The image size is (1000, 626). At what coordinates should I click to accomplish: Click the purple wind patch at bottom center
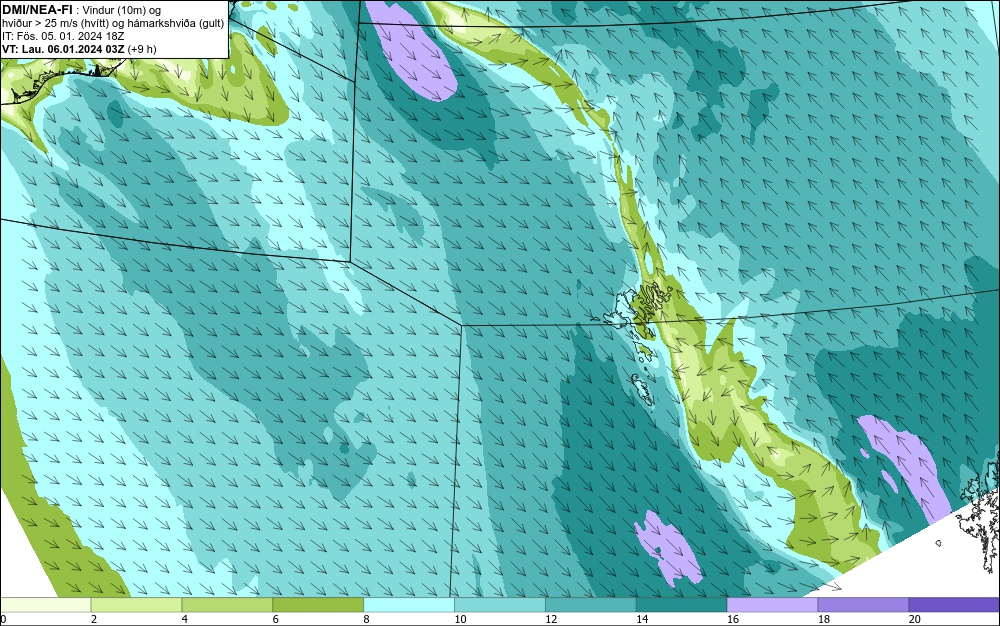tap(668, 548)
